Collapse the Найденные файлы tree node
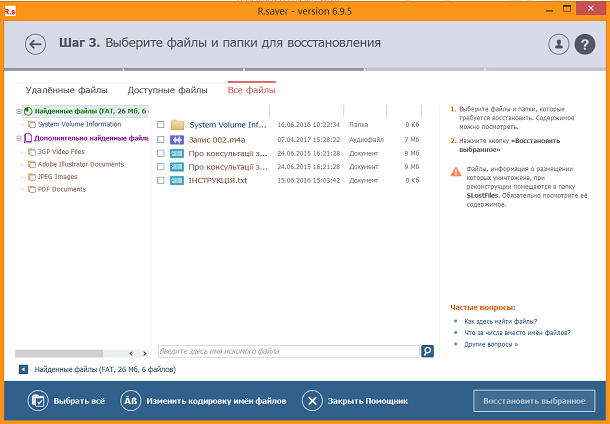610x424 pixels. (x=18, y=111)
